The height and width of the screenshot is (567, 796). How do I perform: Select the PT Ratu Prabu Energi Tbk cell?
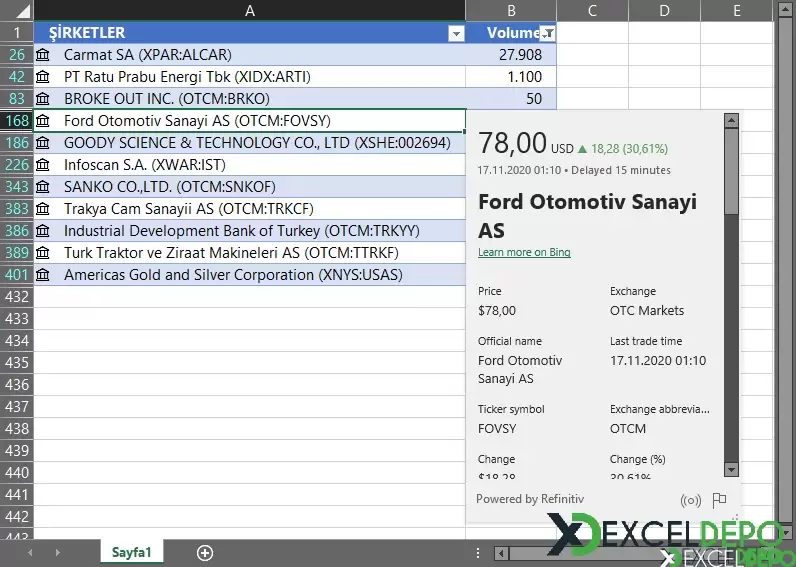point(249,77)
